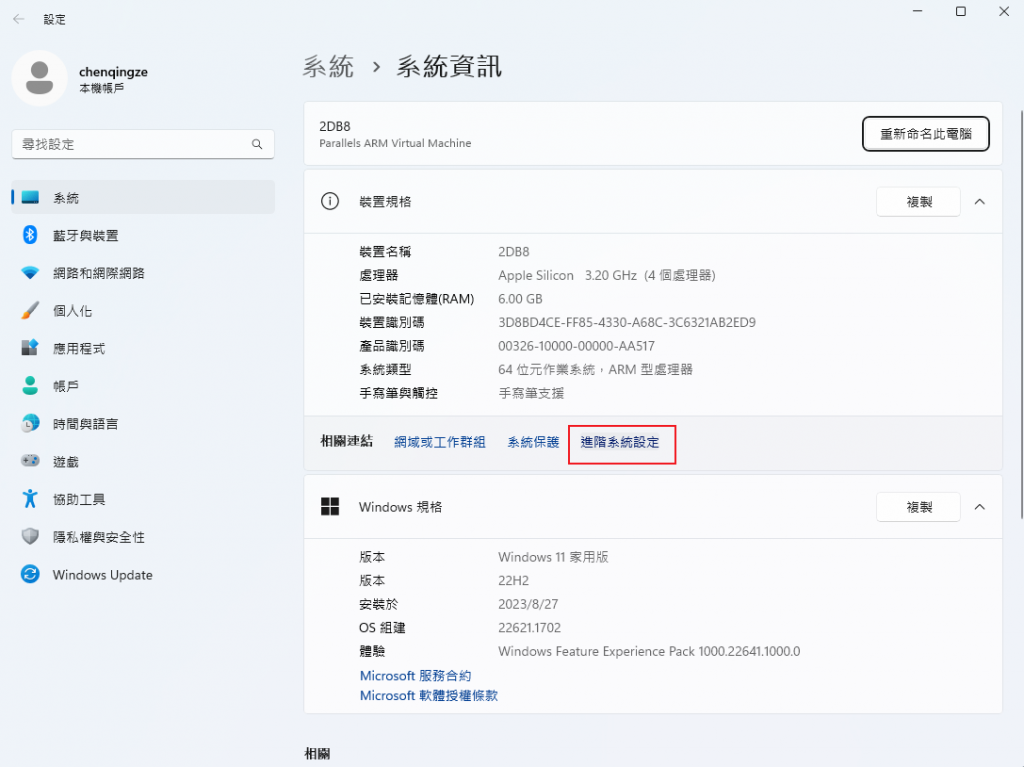Click the product ID 00326-10000-00000-AA517
This screenshot has height=767, width=1024.
pyautogui.click(x=576, y=346)
